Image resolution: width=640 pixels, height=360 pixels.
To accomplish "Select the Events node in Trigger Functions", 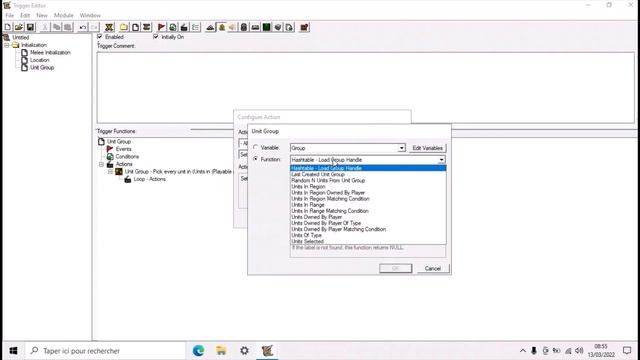I will pyautogui.click(x=123, y=149).
